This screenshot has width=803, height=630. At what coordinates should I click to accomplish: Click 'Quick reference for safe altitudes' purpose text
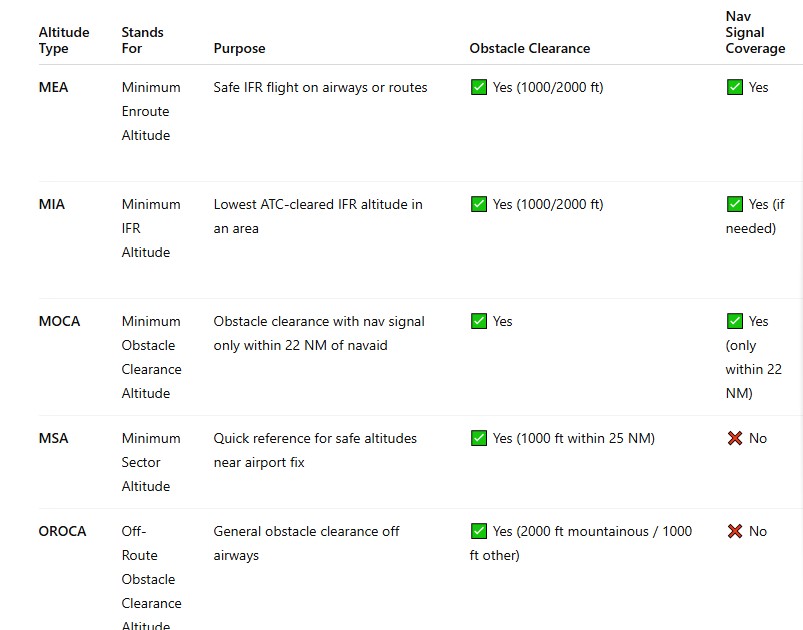[315, 438]
